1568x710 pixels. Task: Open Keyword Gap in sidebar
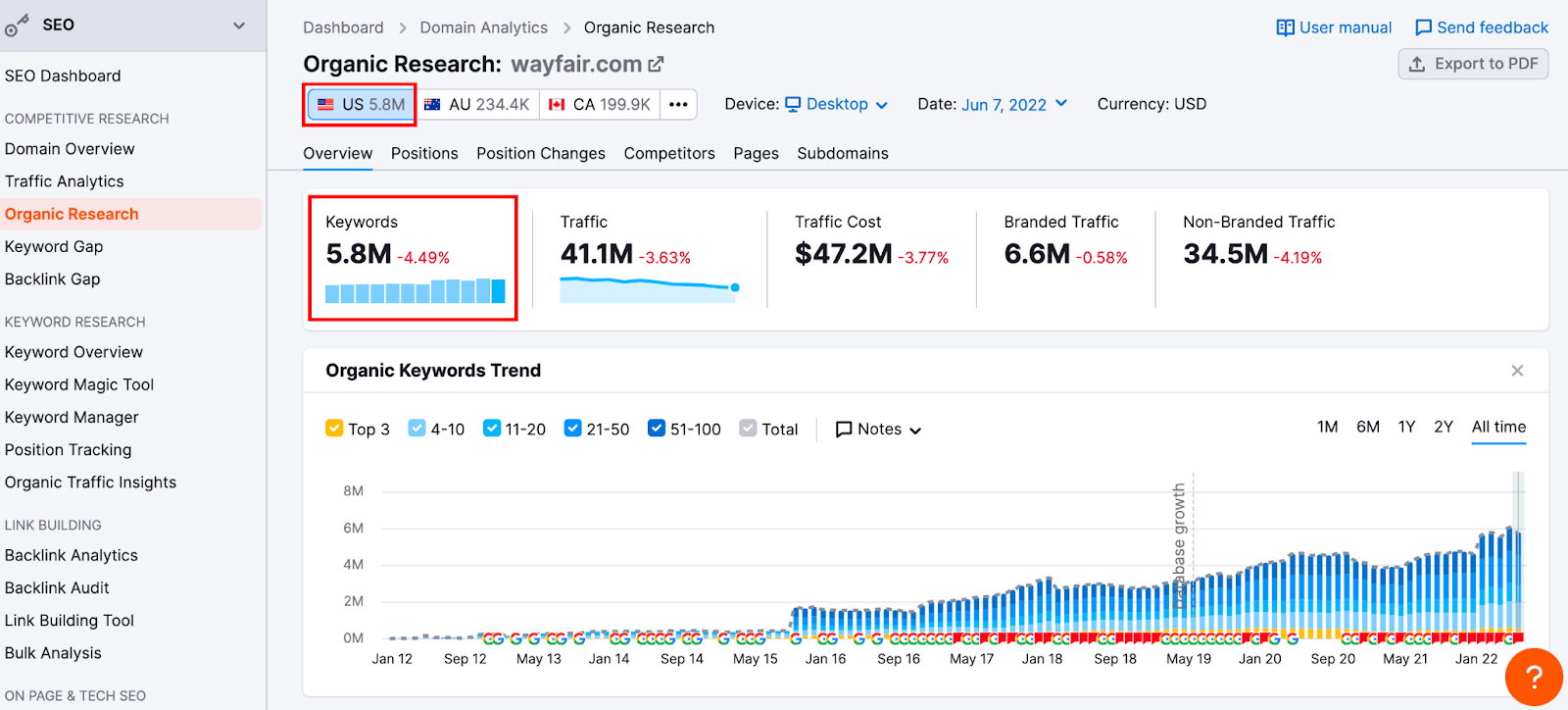54,247
